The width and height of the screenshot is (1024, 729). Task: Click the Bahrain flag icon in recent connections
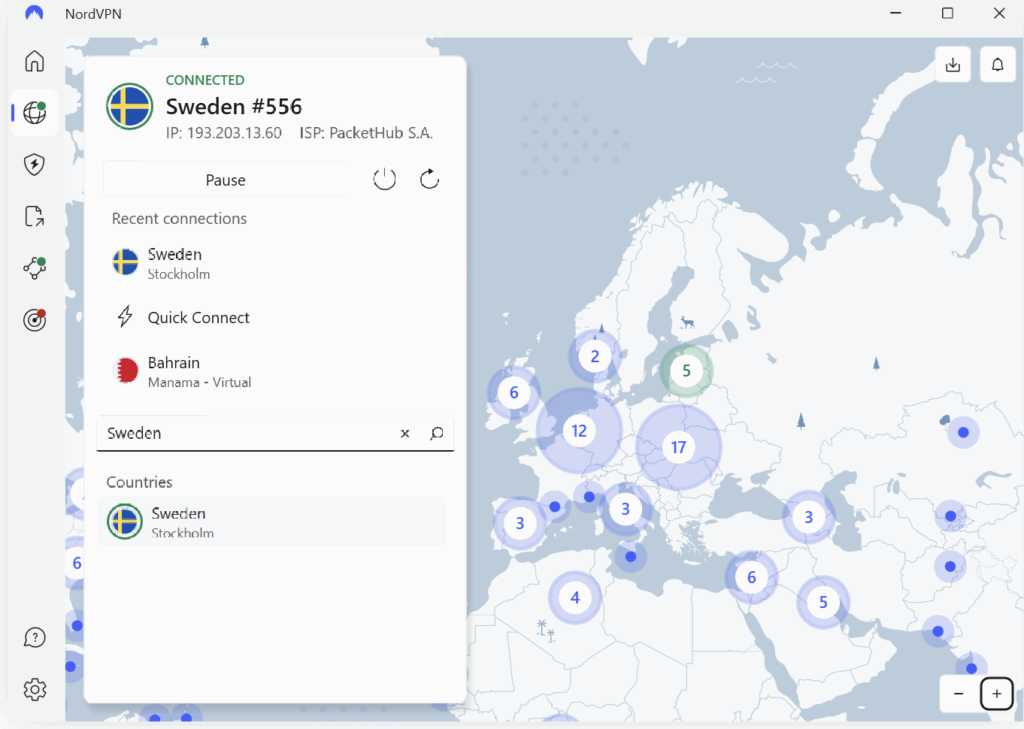pyautogui.click(x=125, y=370)
